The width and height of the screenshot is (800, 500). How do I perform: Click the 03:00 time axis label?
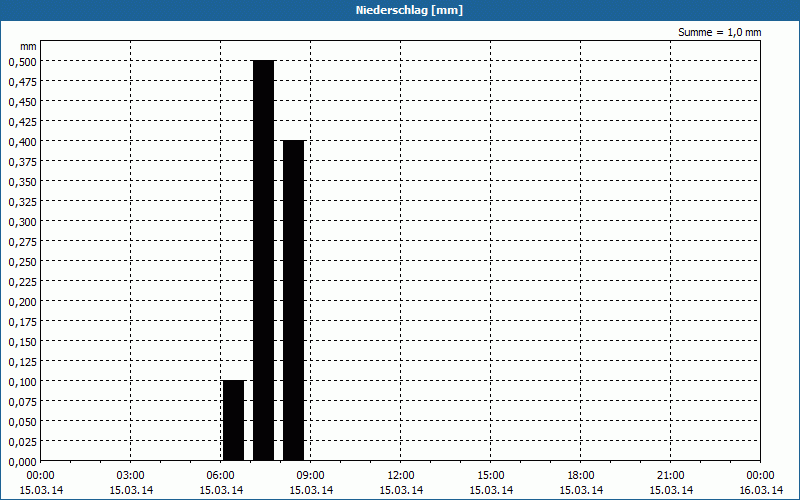(x=131, y=476)
